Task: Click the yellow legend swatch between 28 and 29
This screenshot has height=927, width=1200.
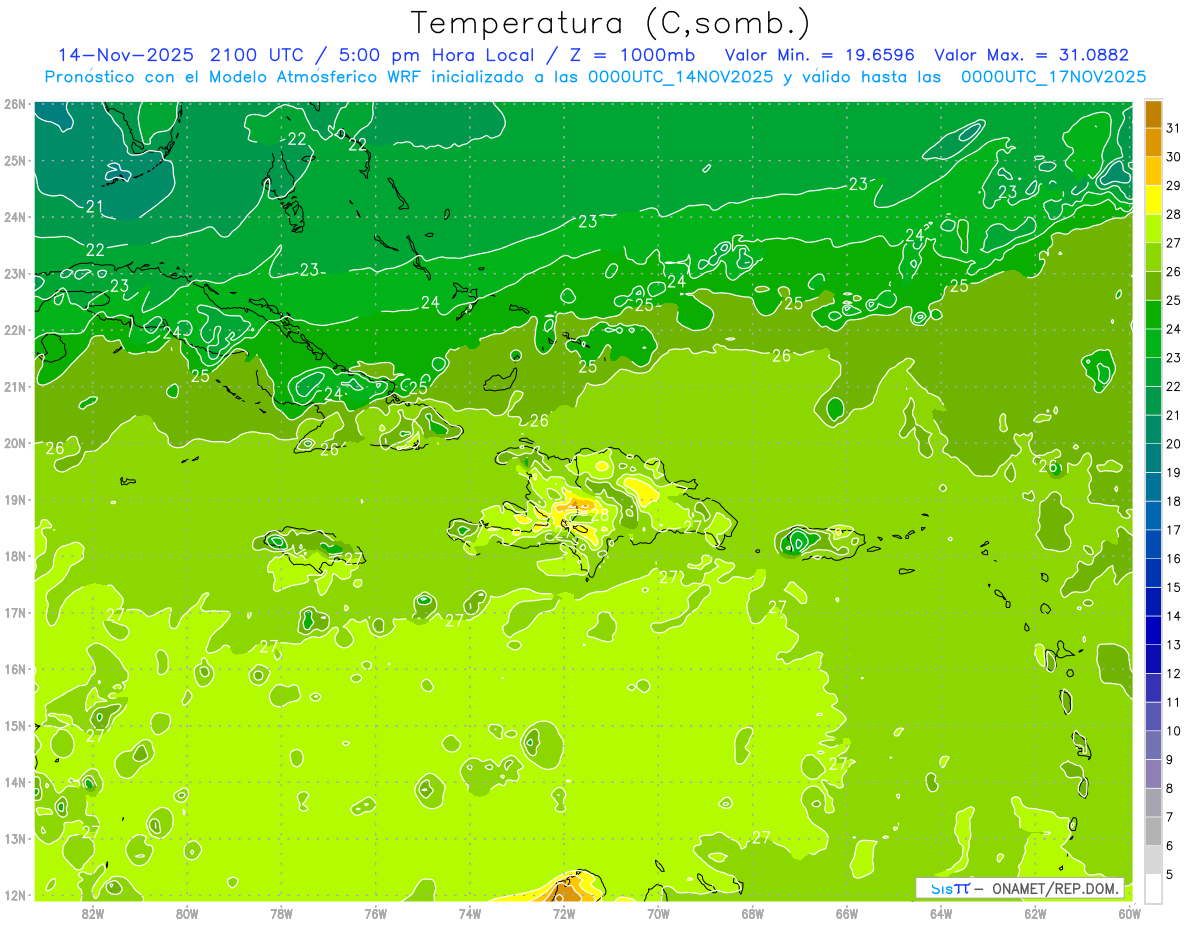Action: point(1153,199)
